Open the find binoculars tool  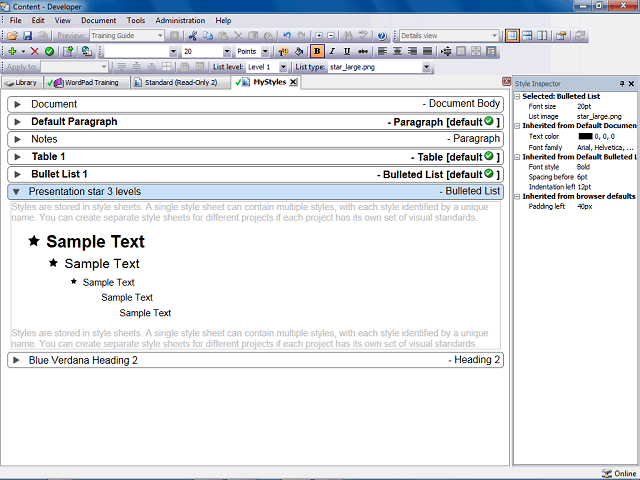tap(348, 36)
